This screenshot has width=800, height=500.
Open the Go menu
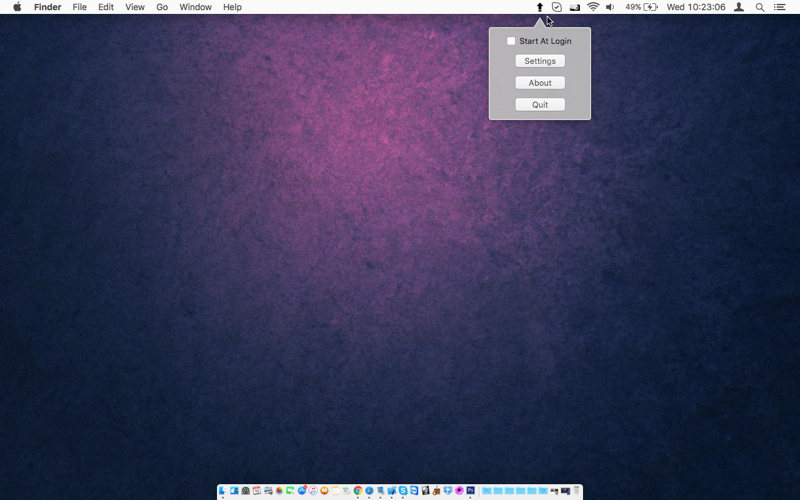coord(162,7)
